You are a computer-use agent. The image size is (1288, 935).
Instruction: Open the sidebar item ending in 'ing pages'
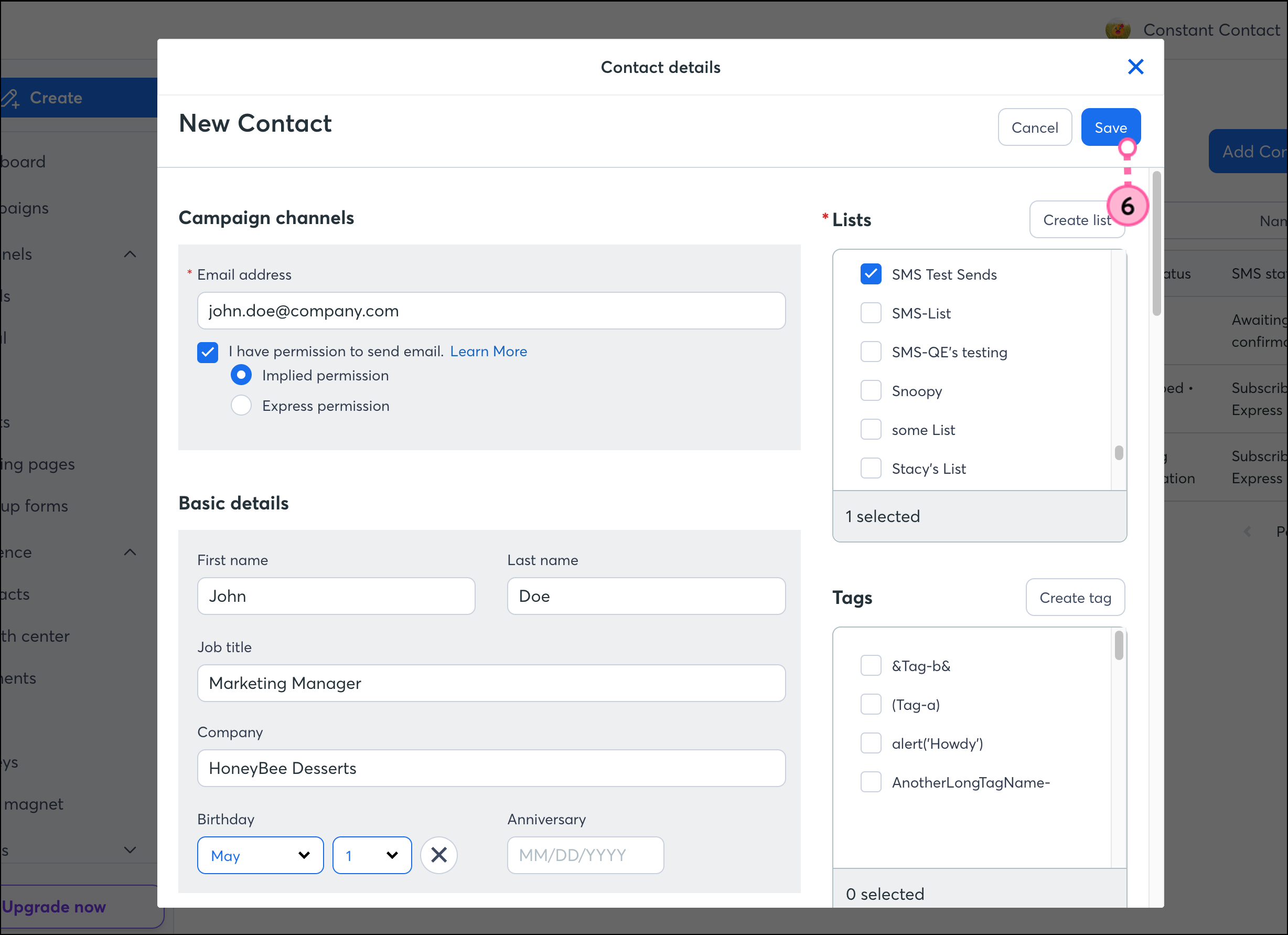pyautogui.click(x=37, y=464)
